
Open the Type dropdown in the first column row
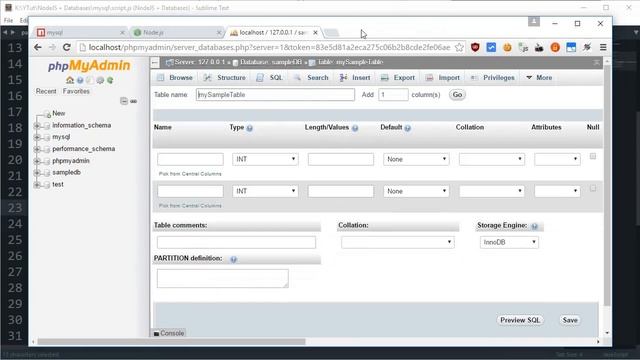tap(265, 159)
